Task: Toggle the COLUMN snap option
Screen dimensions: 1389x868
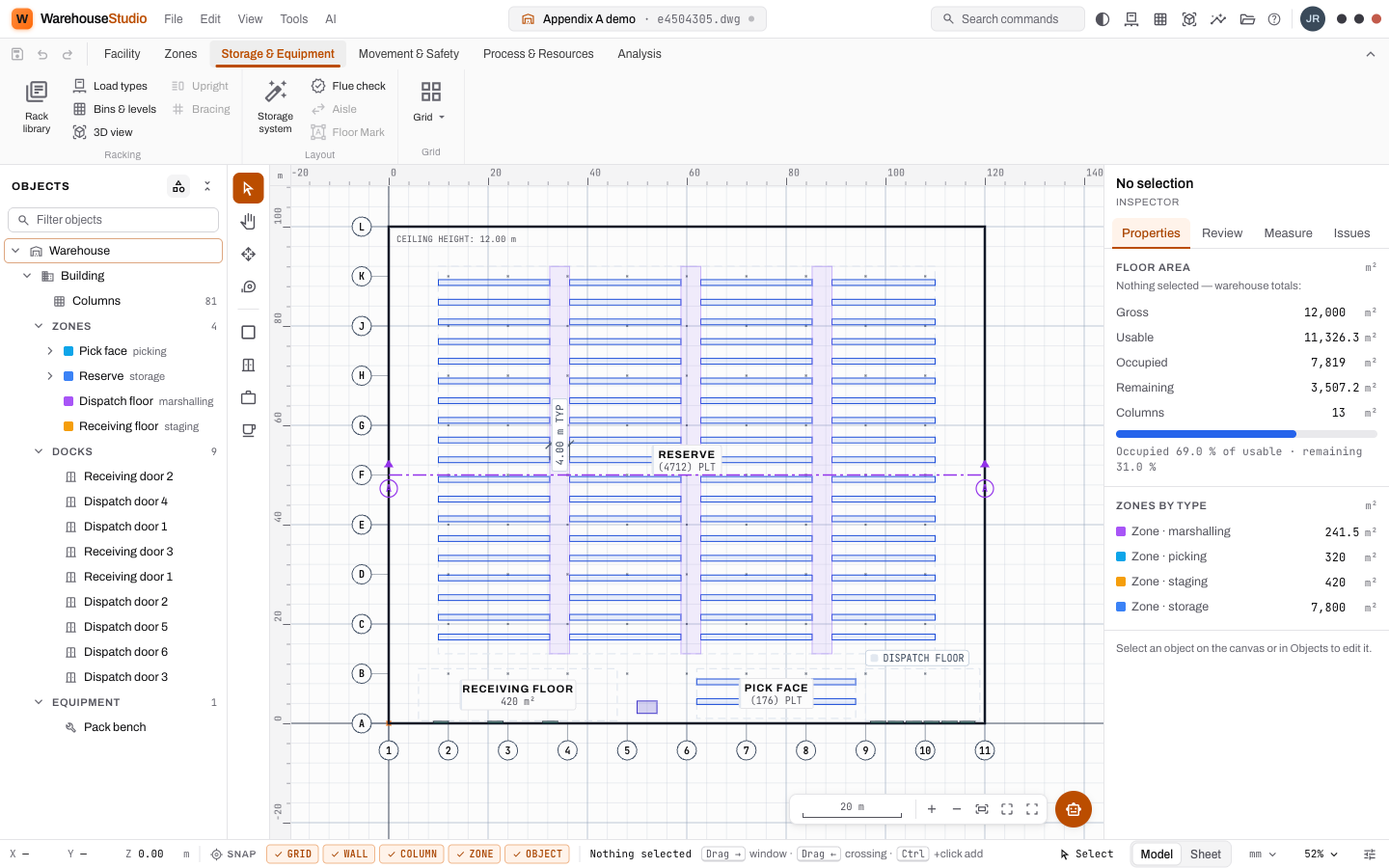Action: [x=412, y=854]
